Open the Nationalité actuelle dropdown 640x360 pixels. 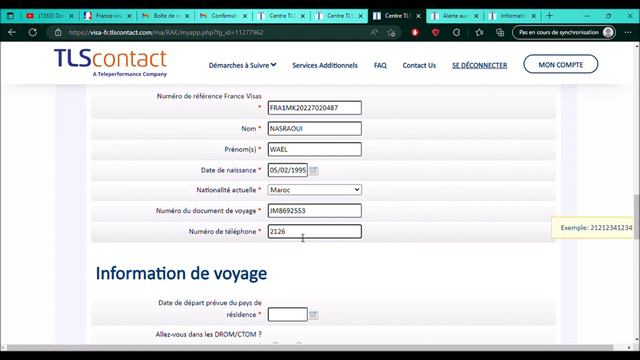tap(315, 190)
